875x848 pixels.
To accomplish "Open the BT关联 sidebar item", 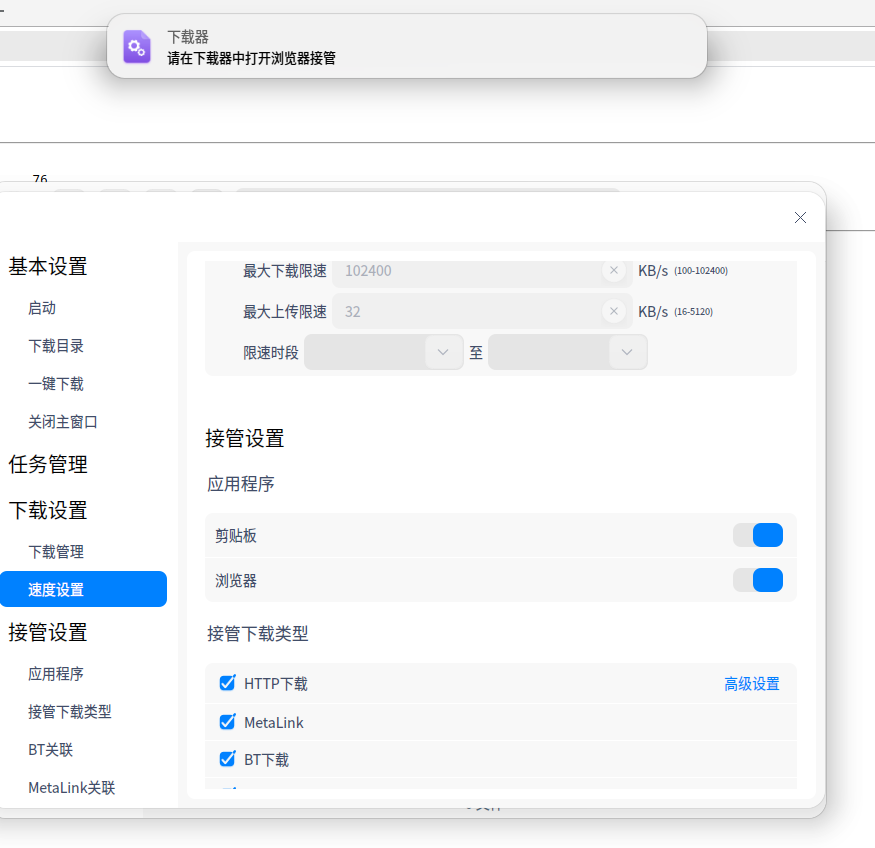I will point(50,750).
